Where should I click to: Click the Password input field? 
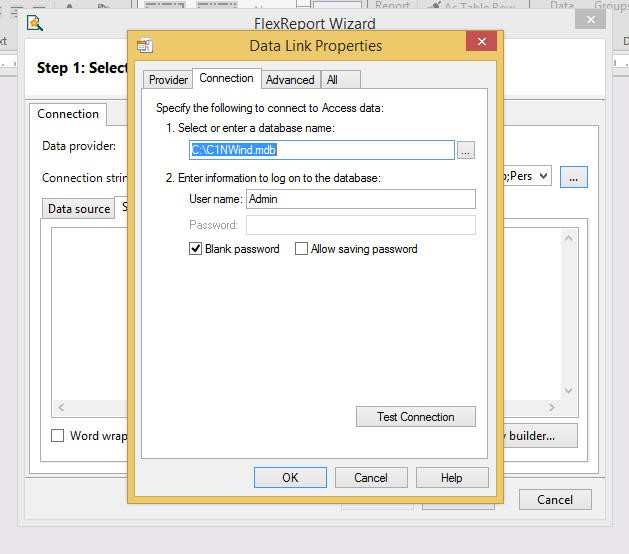coord(361,225)
